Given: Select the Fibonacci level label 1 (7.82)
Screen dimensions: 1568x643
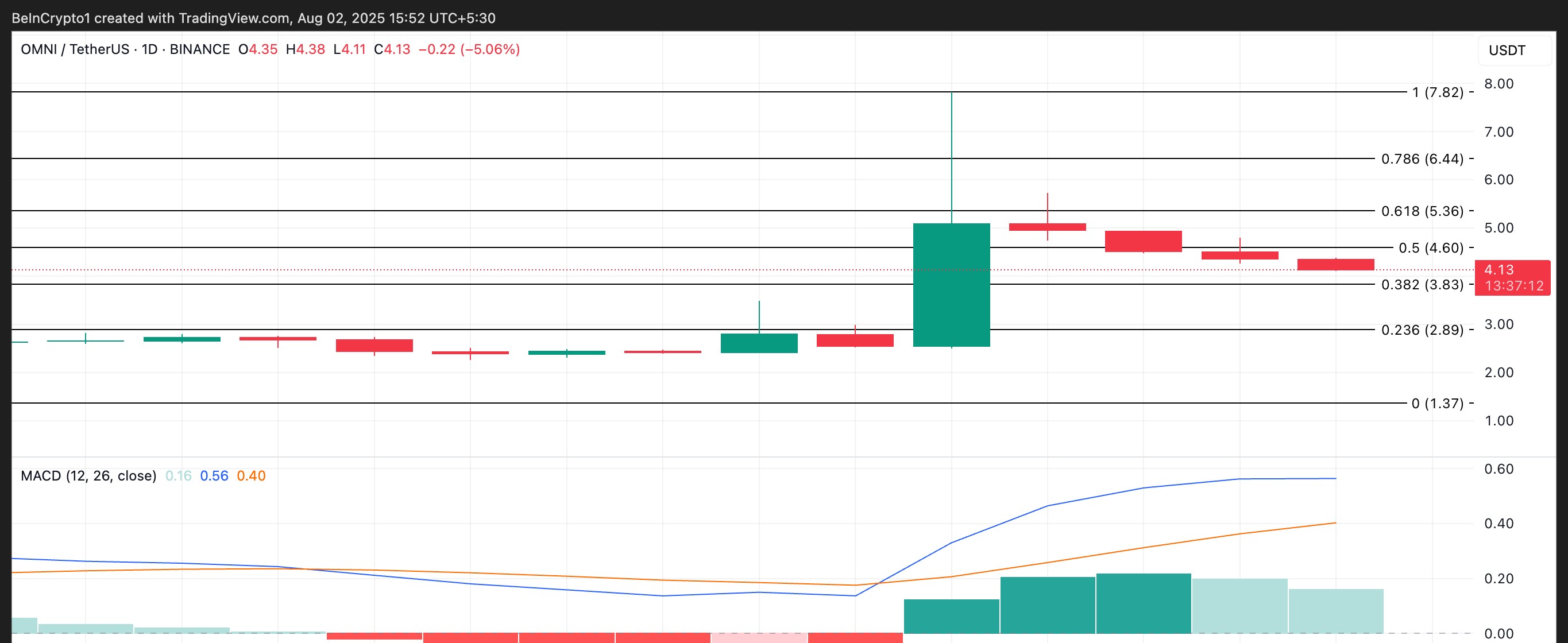Looking at the screenshot, I should click(x=1438, y=92).
